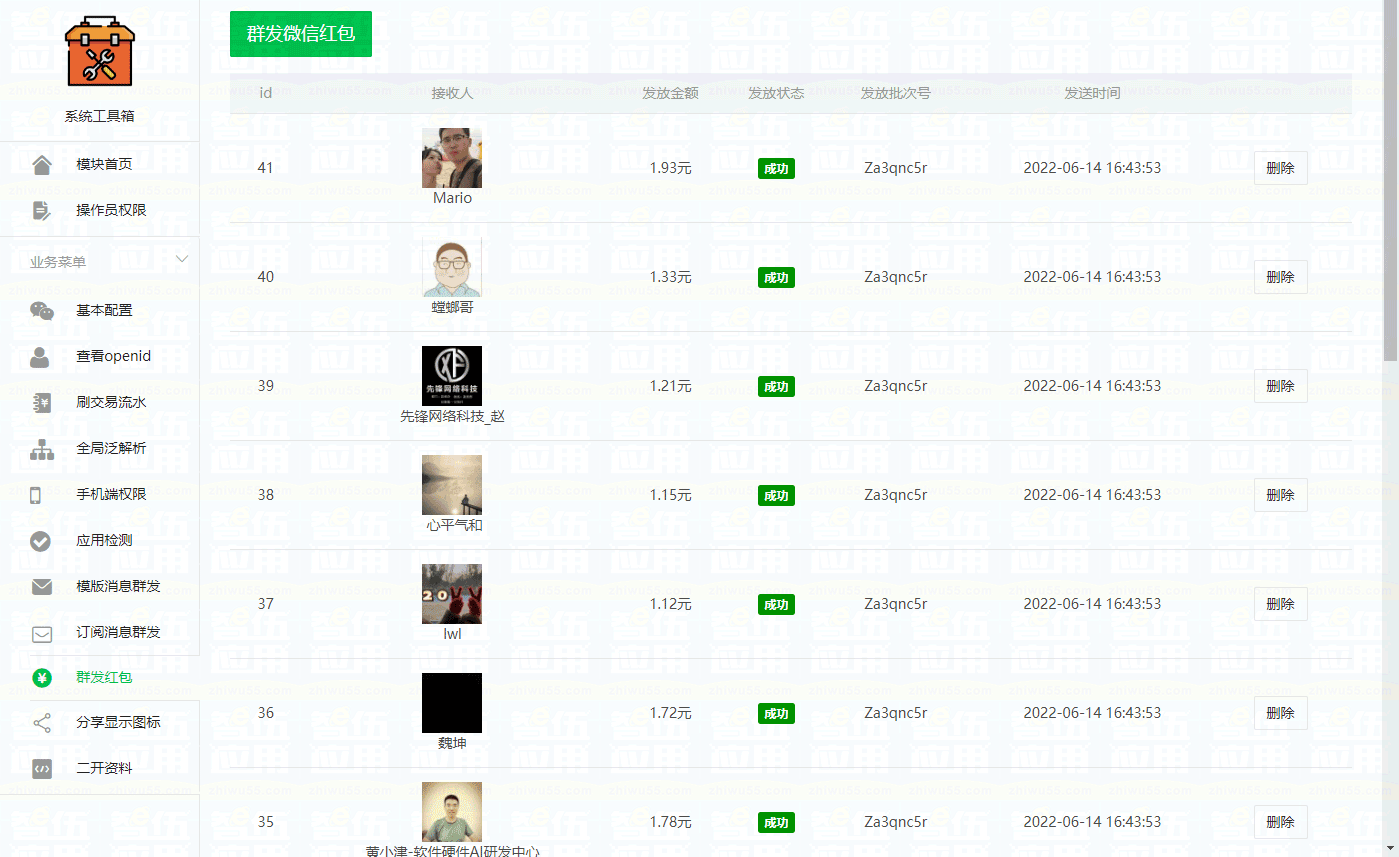Click the share icon beside 分享显示图标
Viewport: 1399px width, 857px height.
[41, 723]
